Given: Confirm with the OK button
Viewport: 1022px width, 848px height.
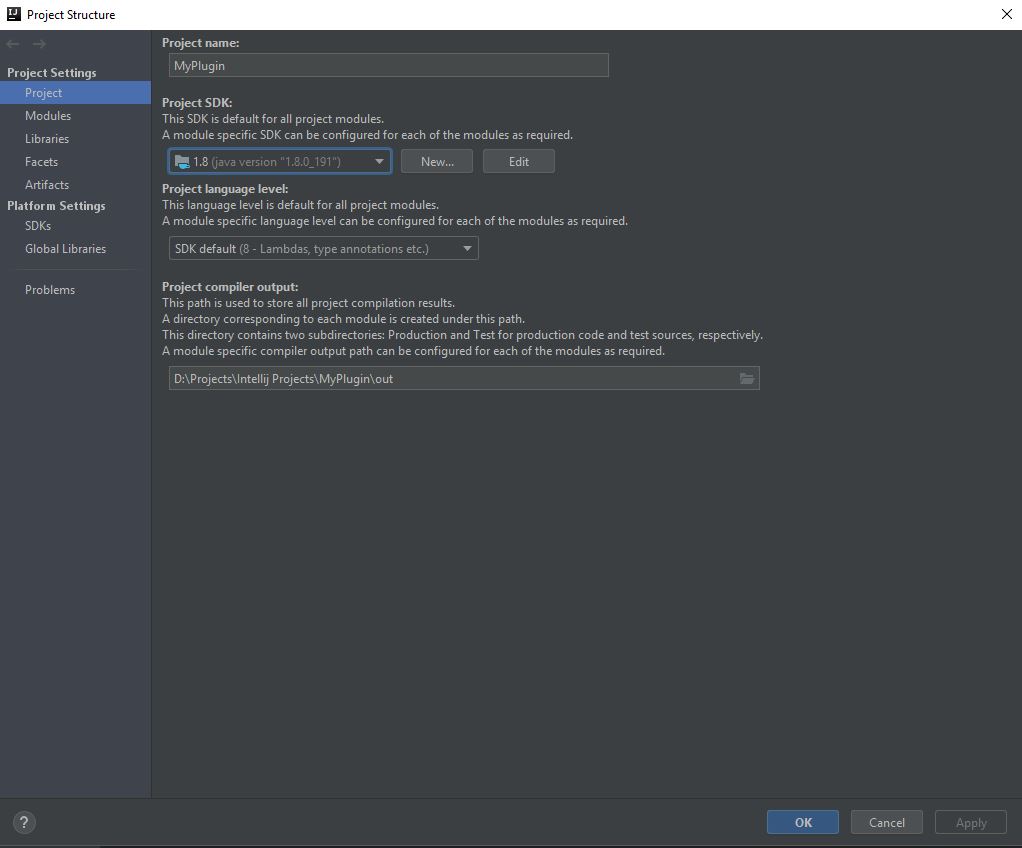Looking at the screenshot, I should 803,822.
